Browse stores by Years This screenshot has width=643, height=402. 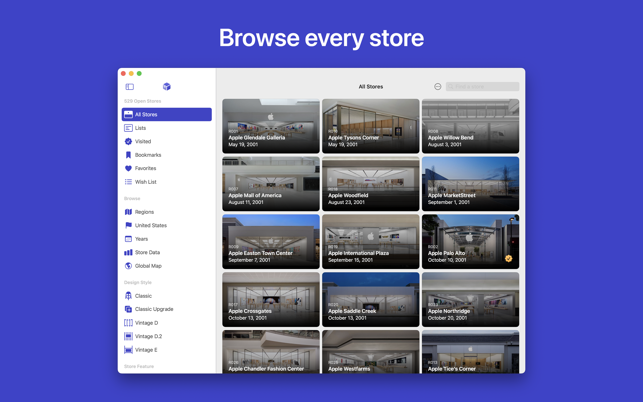click(166, 239)
